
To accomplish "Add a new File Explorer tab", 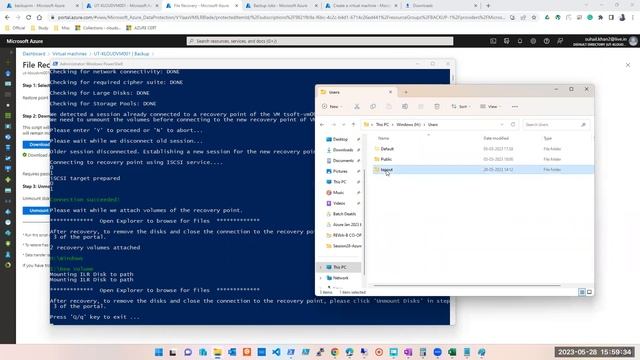I will [x=406, y=92].
